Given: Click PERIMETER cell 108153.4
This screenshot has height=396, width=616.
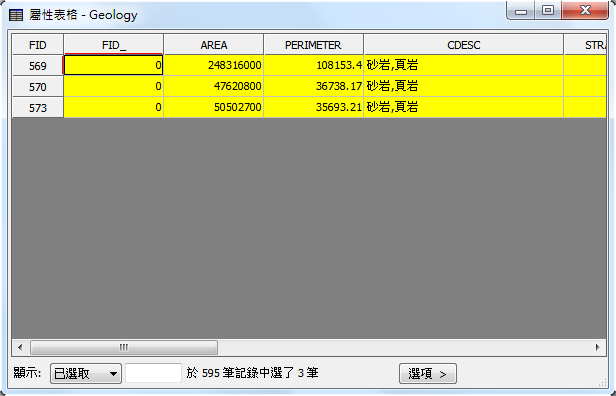Looking at the screenshot, I should click(314, 65).
